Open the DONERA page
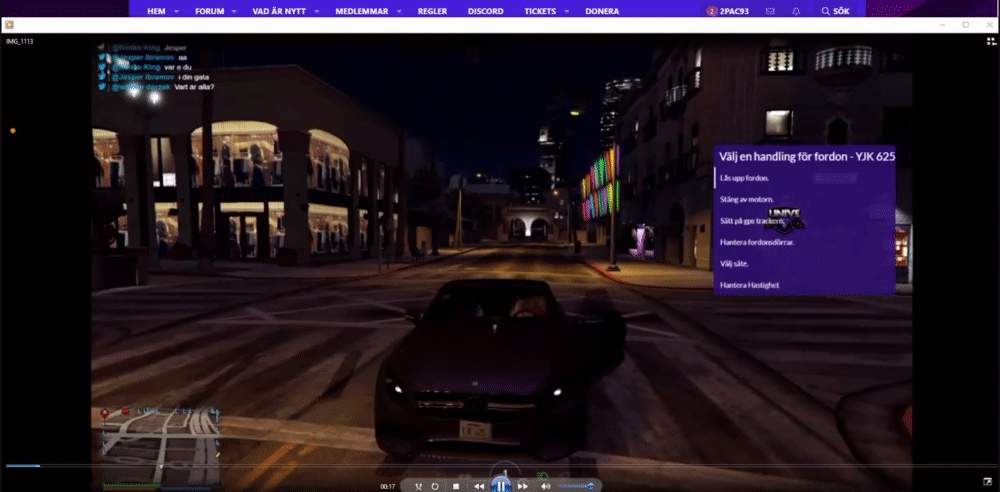 (x=602, y=11)
